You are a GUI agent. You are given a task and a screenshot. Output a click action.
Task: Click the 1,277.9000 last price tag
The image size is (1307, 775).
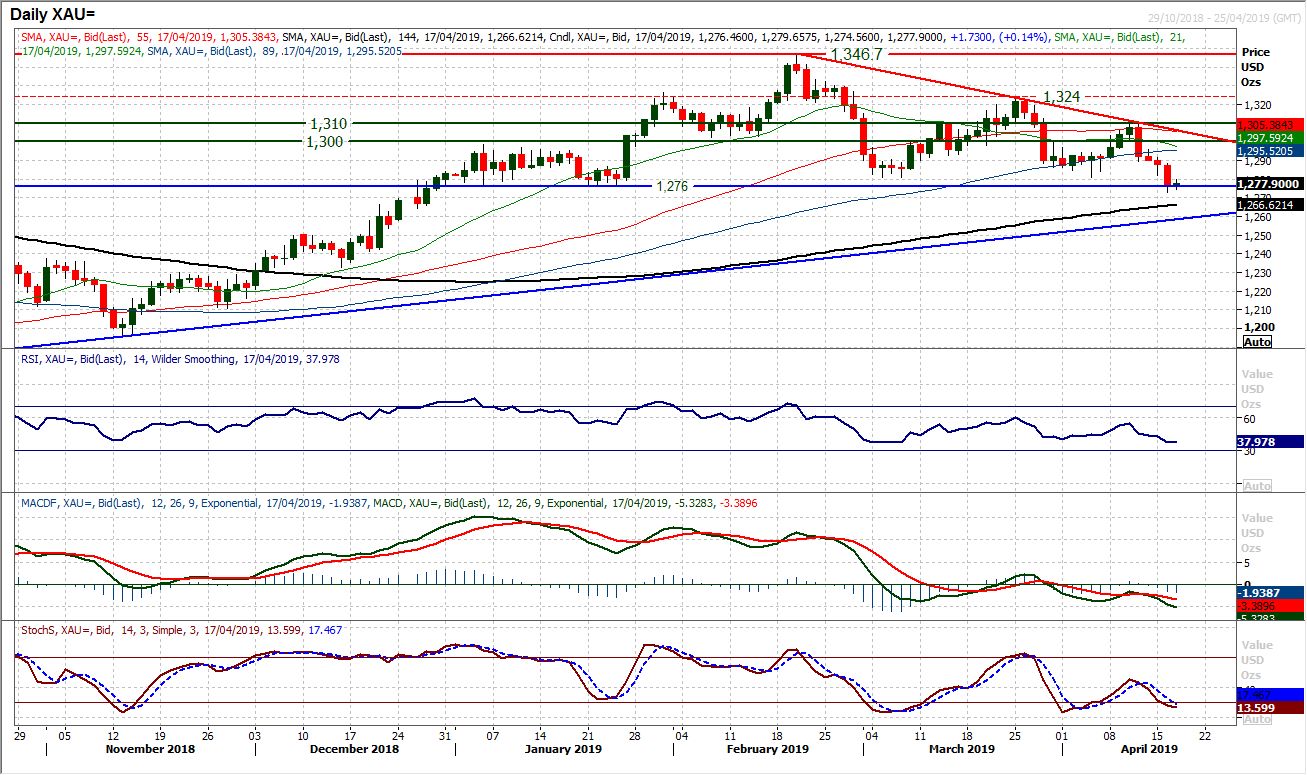[1270, 184]
